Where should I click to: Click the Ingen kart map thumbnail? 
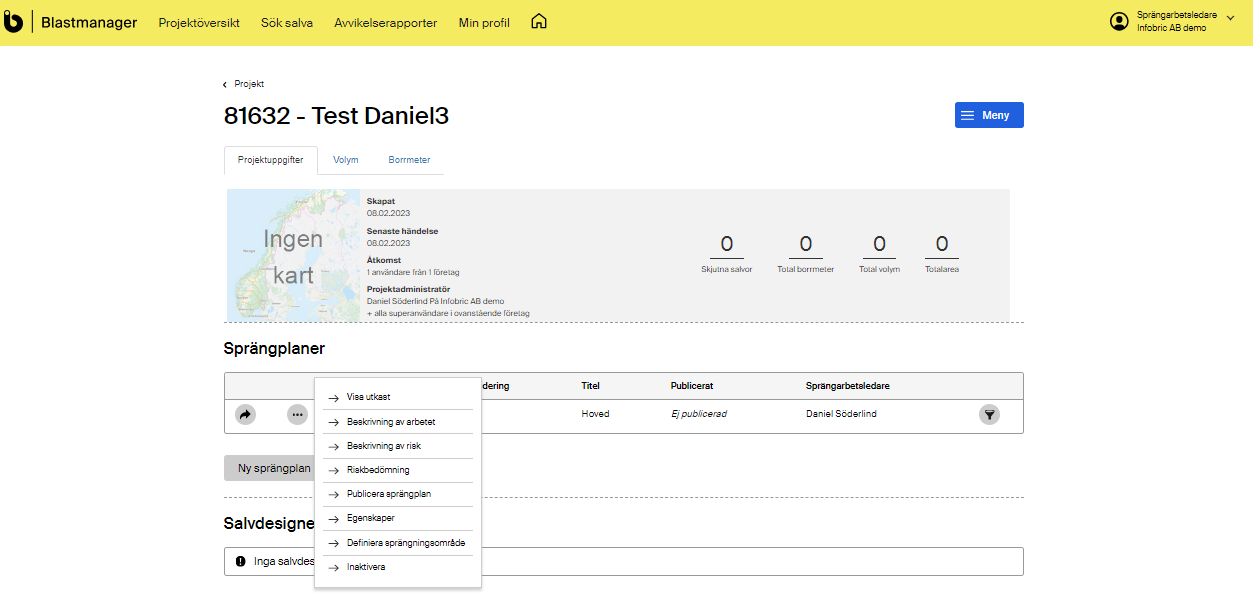(293, 255)
